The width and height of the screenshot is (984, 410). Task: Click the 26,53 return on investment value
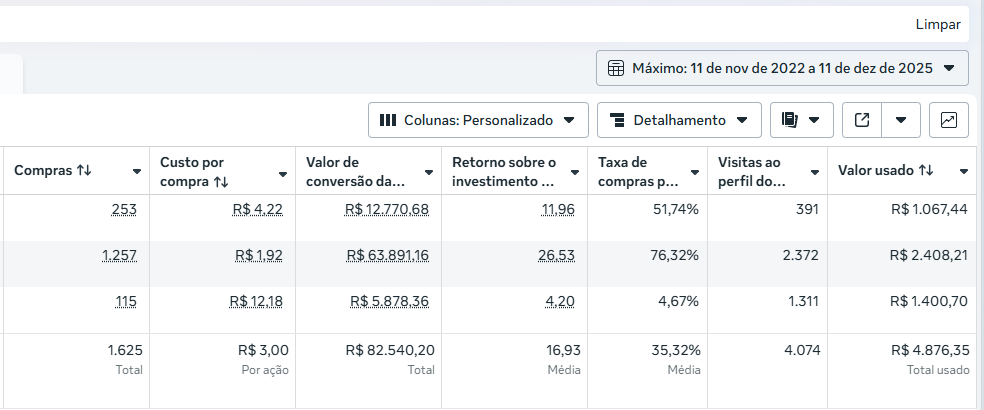point(557,255)
